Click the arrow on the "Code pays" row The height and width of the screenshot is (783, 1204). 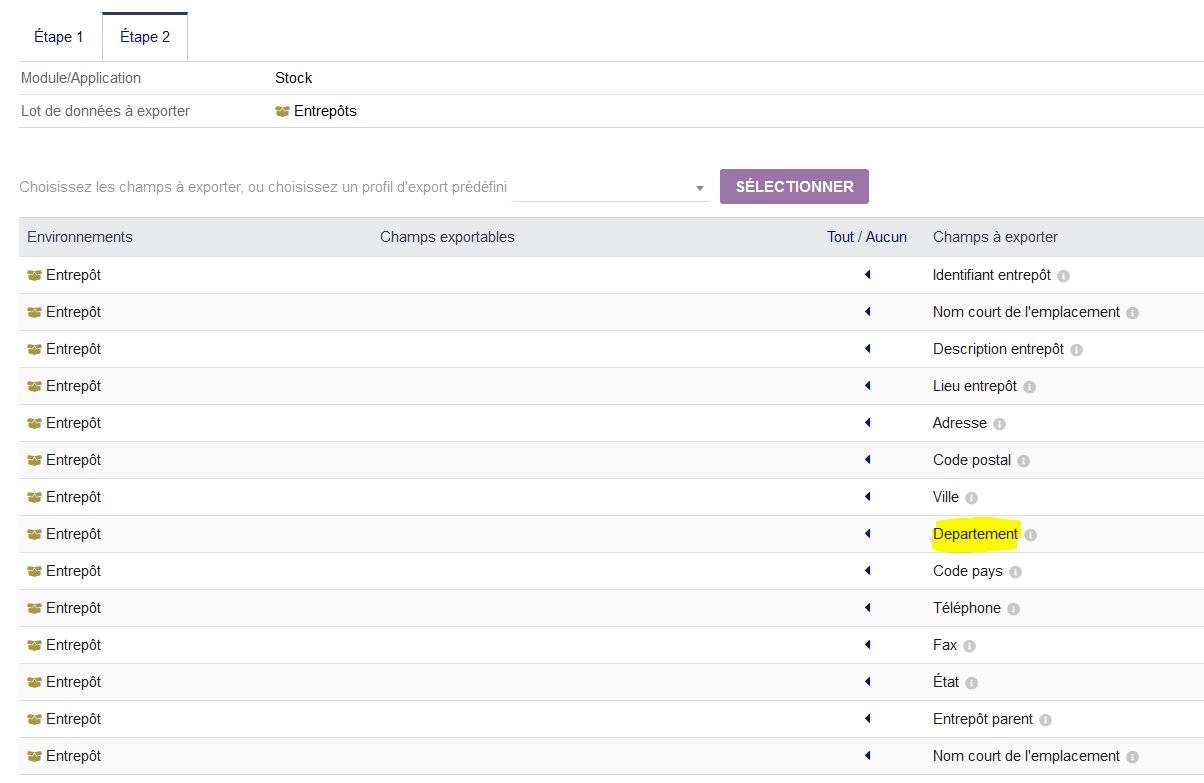click(866, 571)
